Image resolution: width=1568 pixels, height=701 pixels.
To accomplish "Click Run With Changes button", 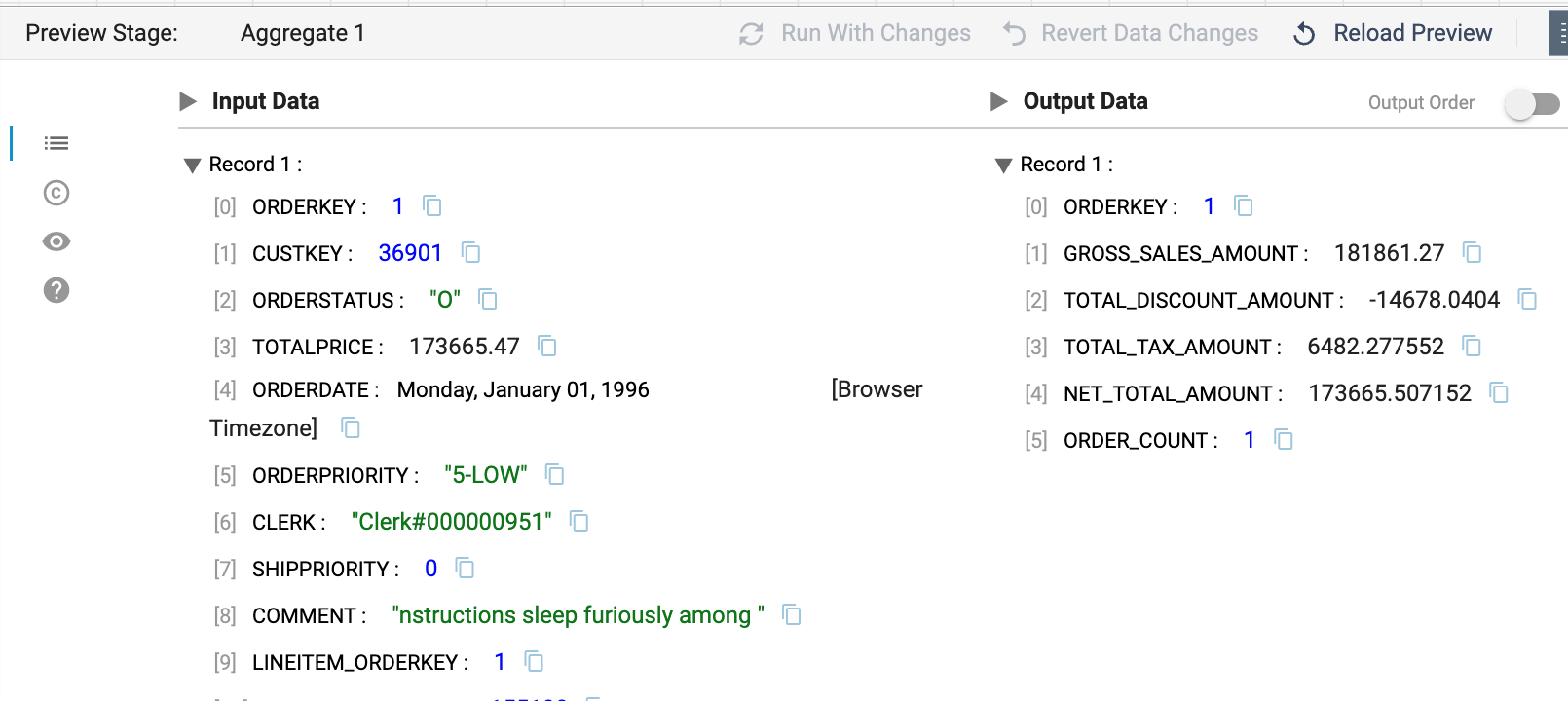I will (x=855, y=34).
